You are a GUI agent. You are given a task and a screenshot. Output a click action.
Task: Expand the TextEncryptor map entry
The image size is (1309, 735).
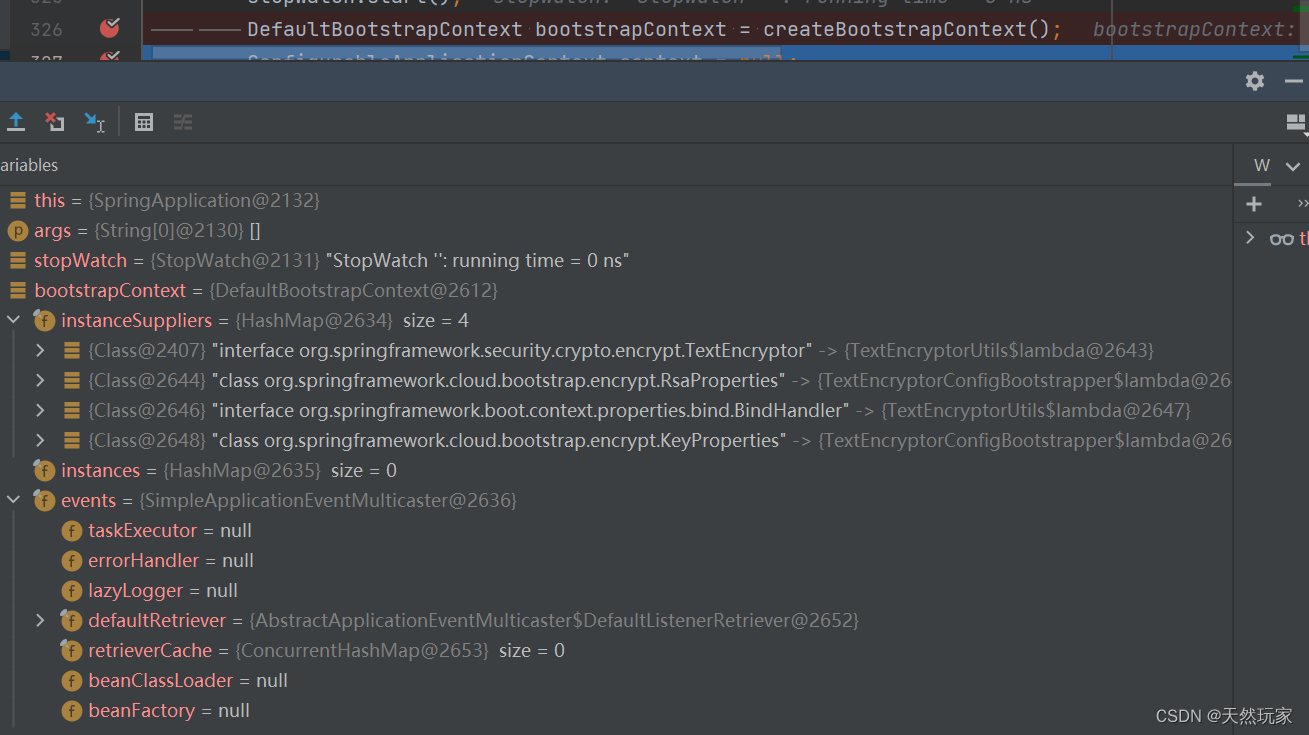click(40, 350)
